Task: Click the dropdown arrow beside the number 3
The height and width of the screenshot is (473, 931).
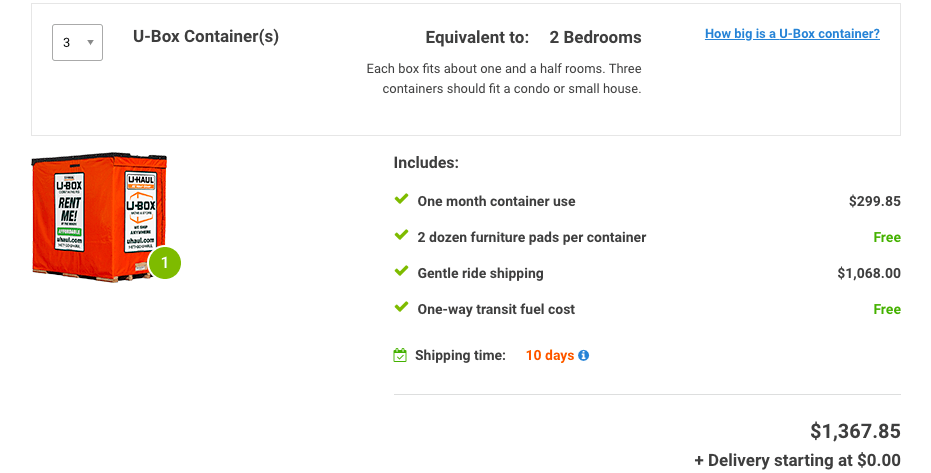Action: click(90, 43)
